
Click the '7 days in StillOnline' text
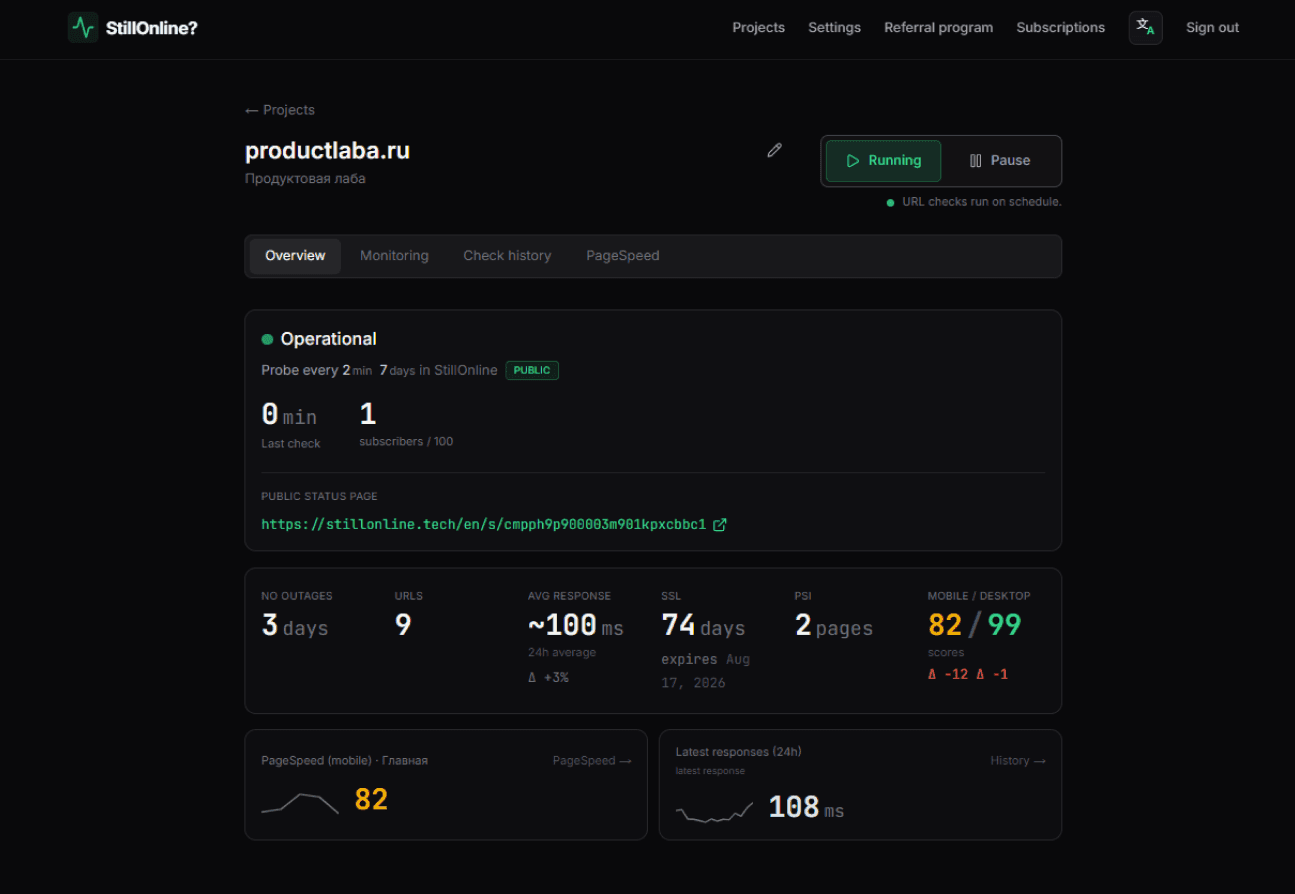tap(438, 370)
